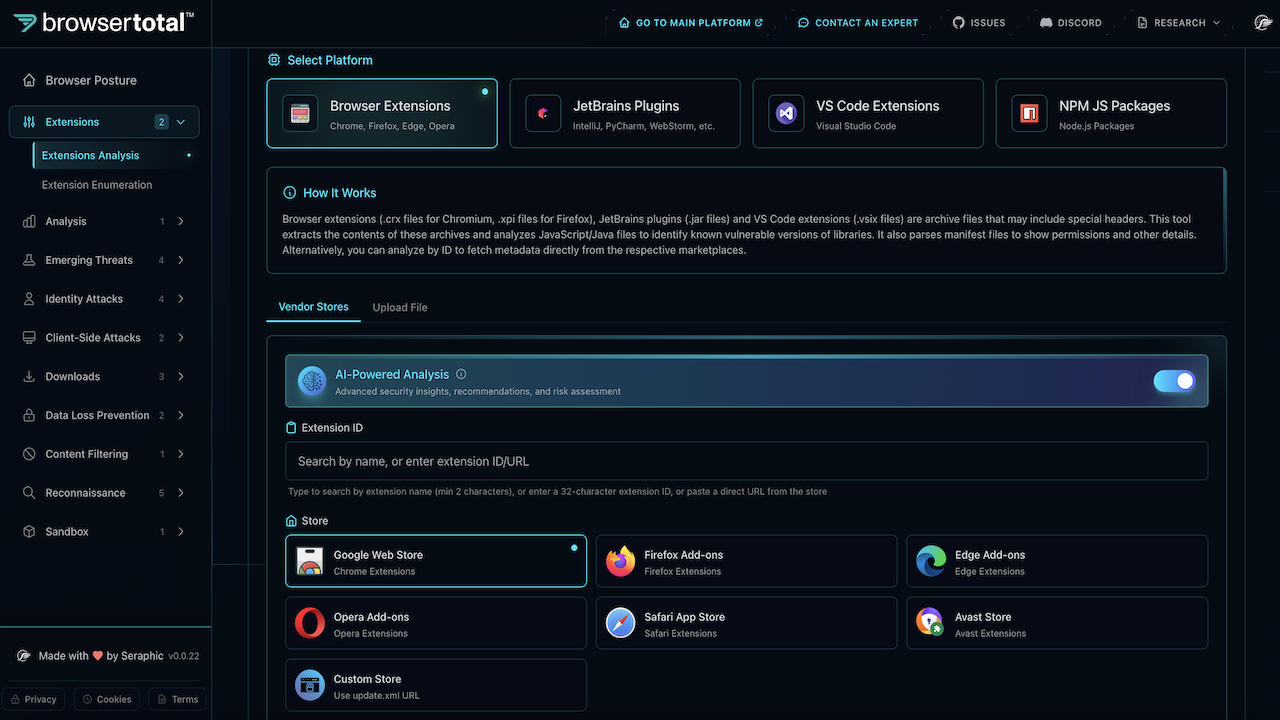Click the Emerging Threats flask icon
Image resolution: width=1280 pixels, height=720 pixels.
click(x=28, y=260)
